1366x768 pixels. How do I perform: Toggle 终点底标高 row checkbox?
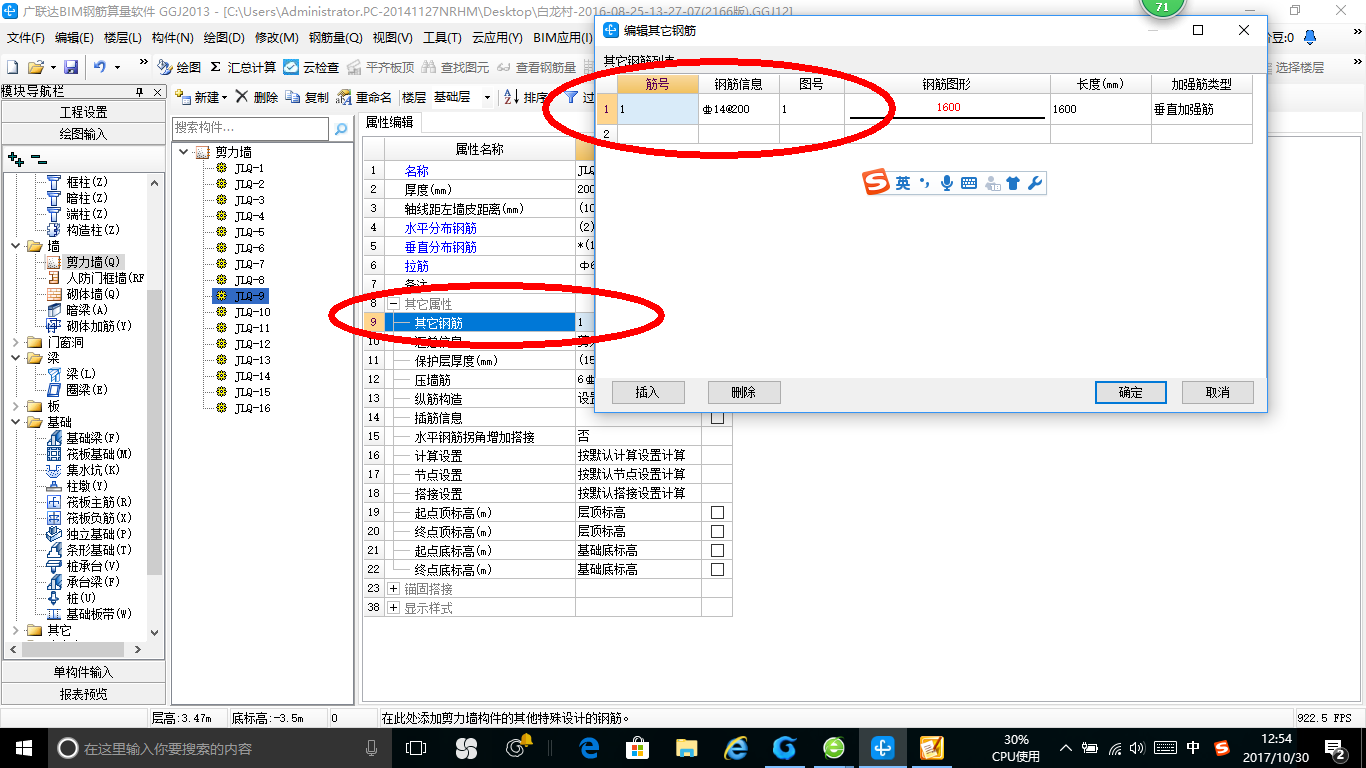717,570
